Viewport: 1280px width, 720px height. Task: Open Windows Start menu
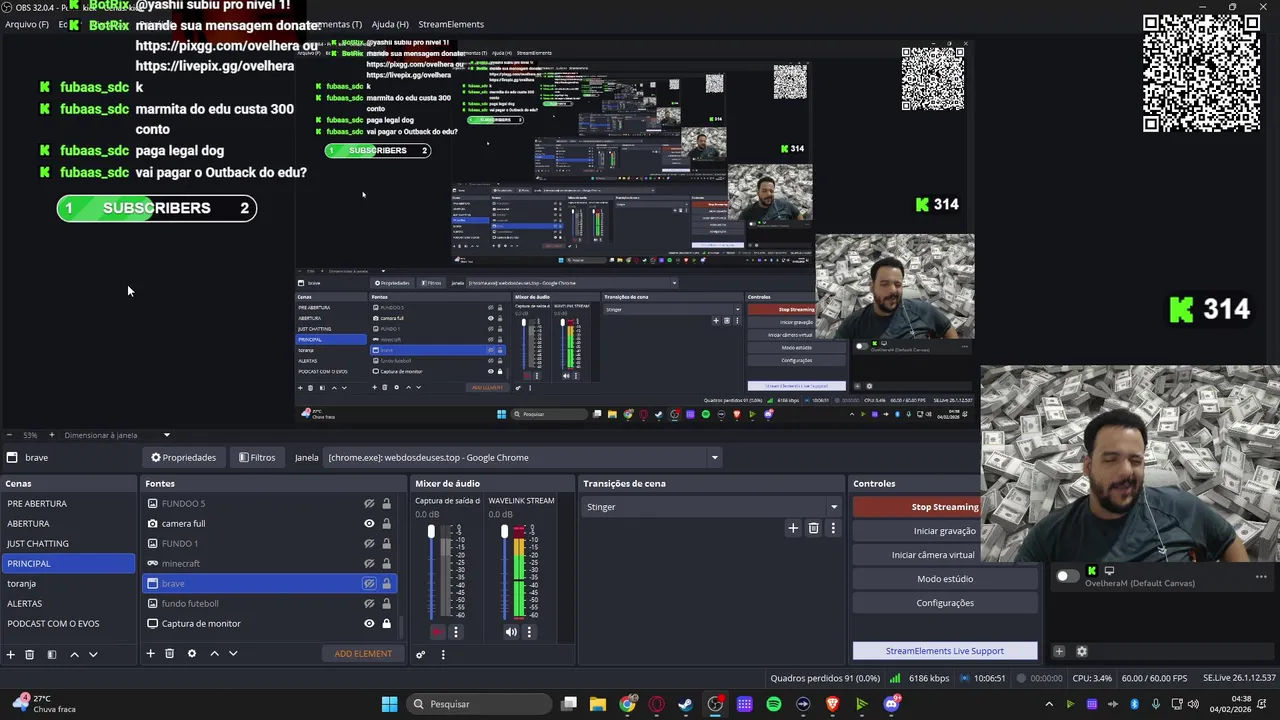pyautogui.click(x=389, y=704)
